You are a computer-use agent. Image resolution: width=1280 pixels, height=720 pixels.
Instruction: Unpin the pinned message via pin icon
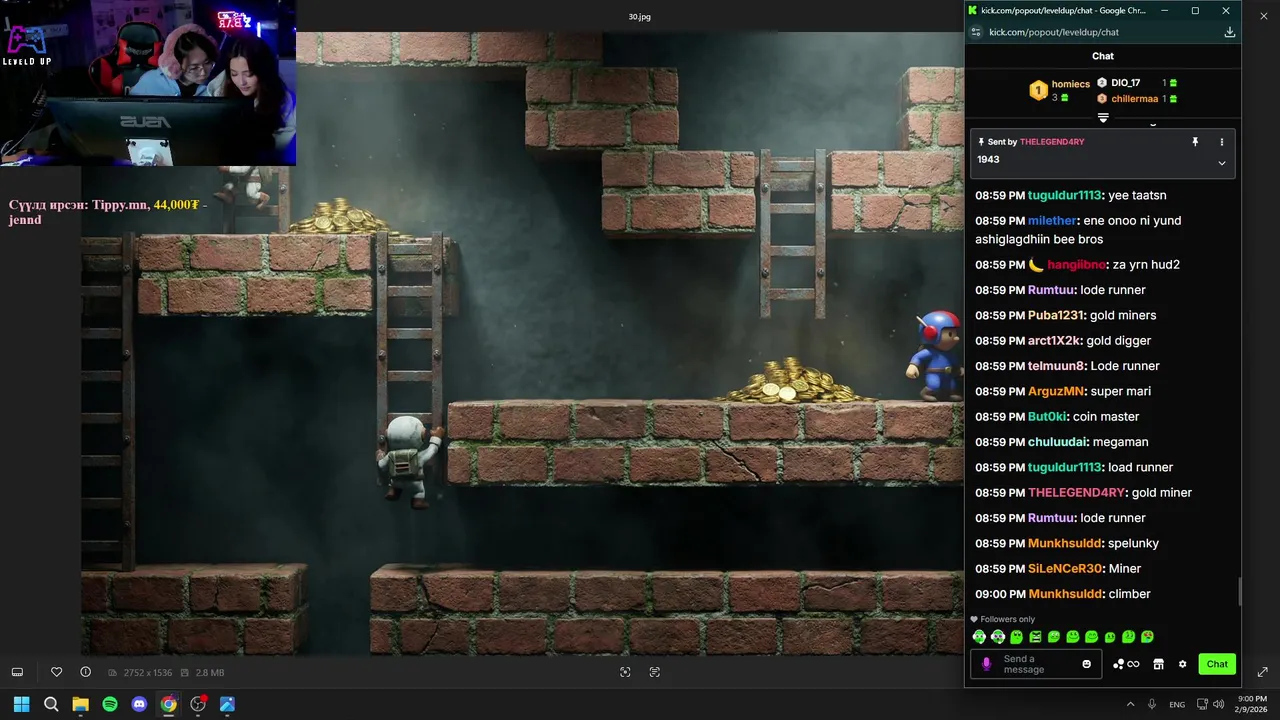(1195, 142)
